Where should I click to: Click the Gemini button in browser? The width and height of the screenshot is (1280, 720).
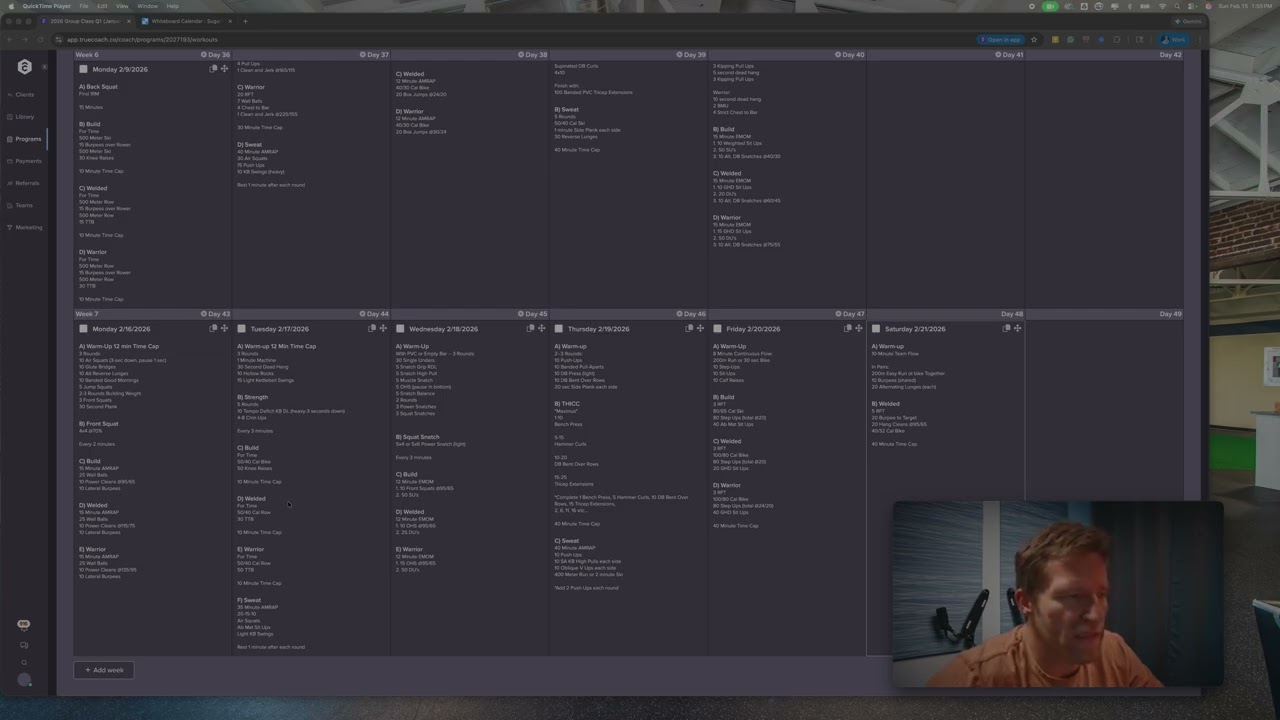tap(1189, 21)
